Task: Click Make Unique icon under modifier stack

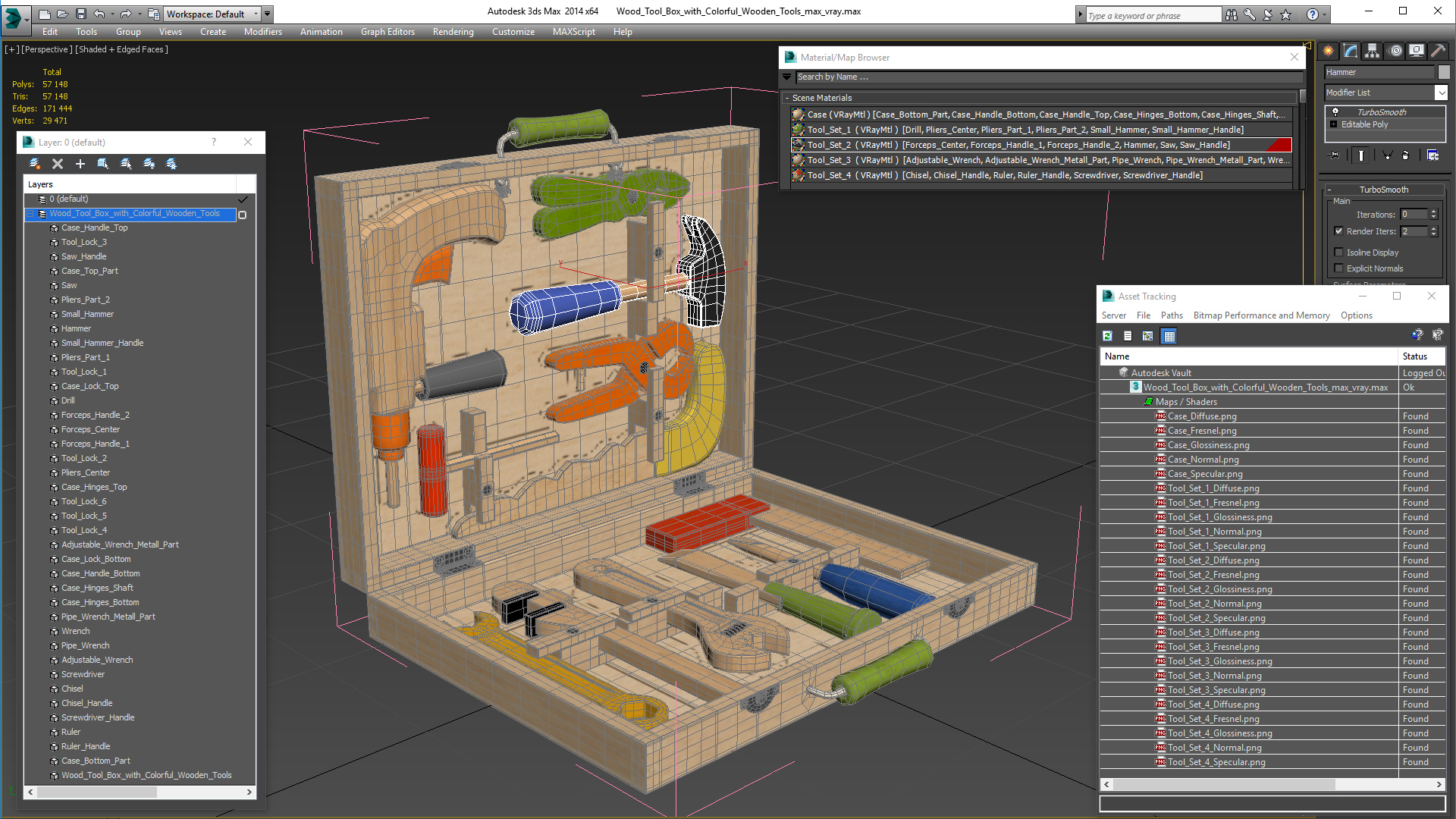Action: (1388, 155)
